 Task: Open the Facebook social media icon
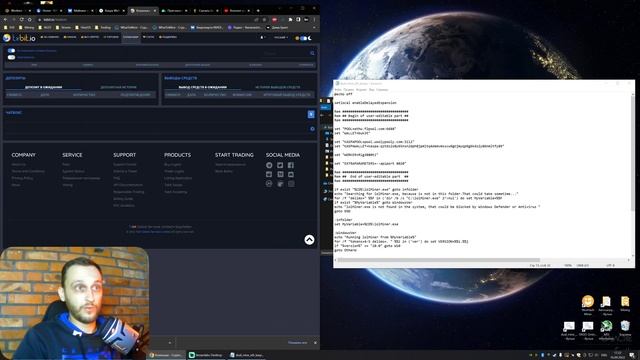coord(291,165)
